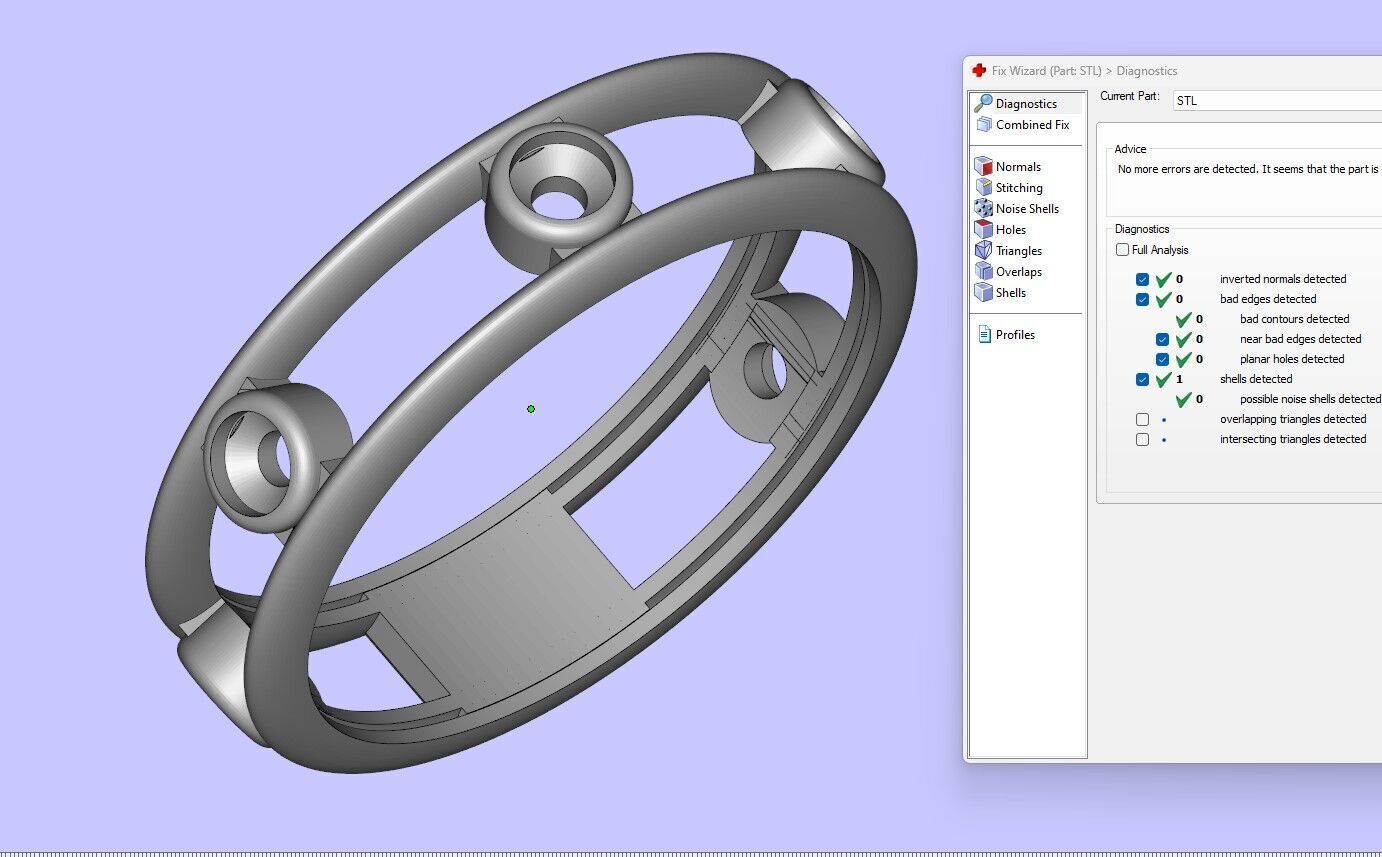Click the 'shells detected' label text
Image resolution: width=1382 pixels, height=857 pixels.
tap(1256, 379)
